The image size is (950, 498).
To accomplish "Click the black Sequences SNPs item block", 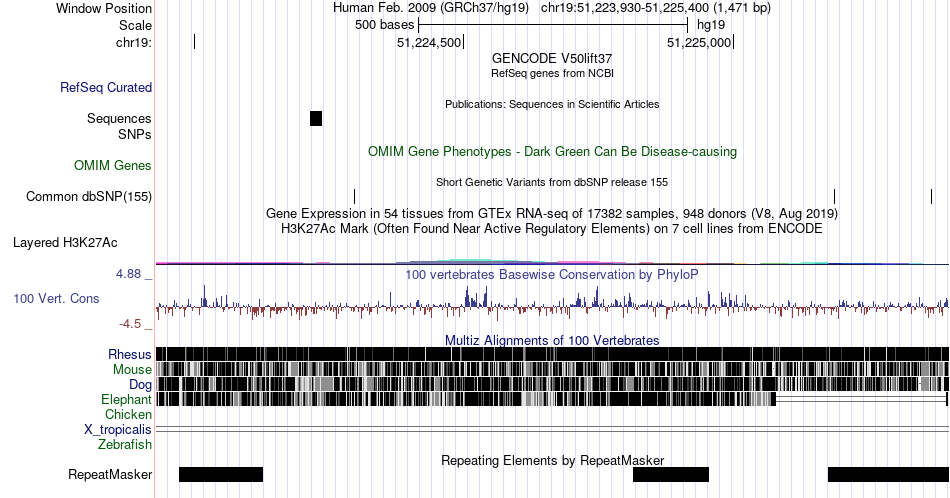I will click(x=316, y=119).
